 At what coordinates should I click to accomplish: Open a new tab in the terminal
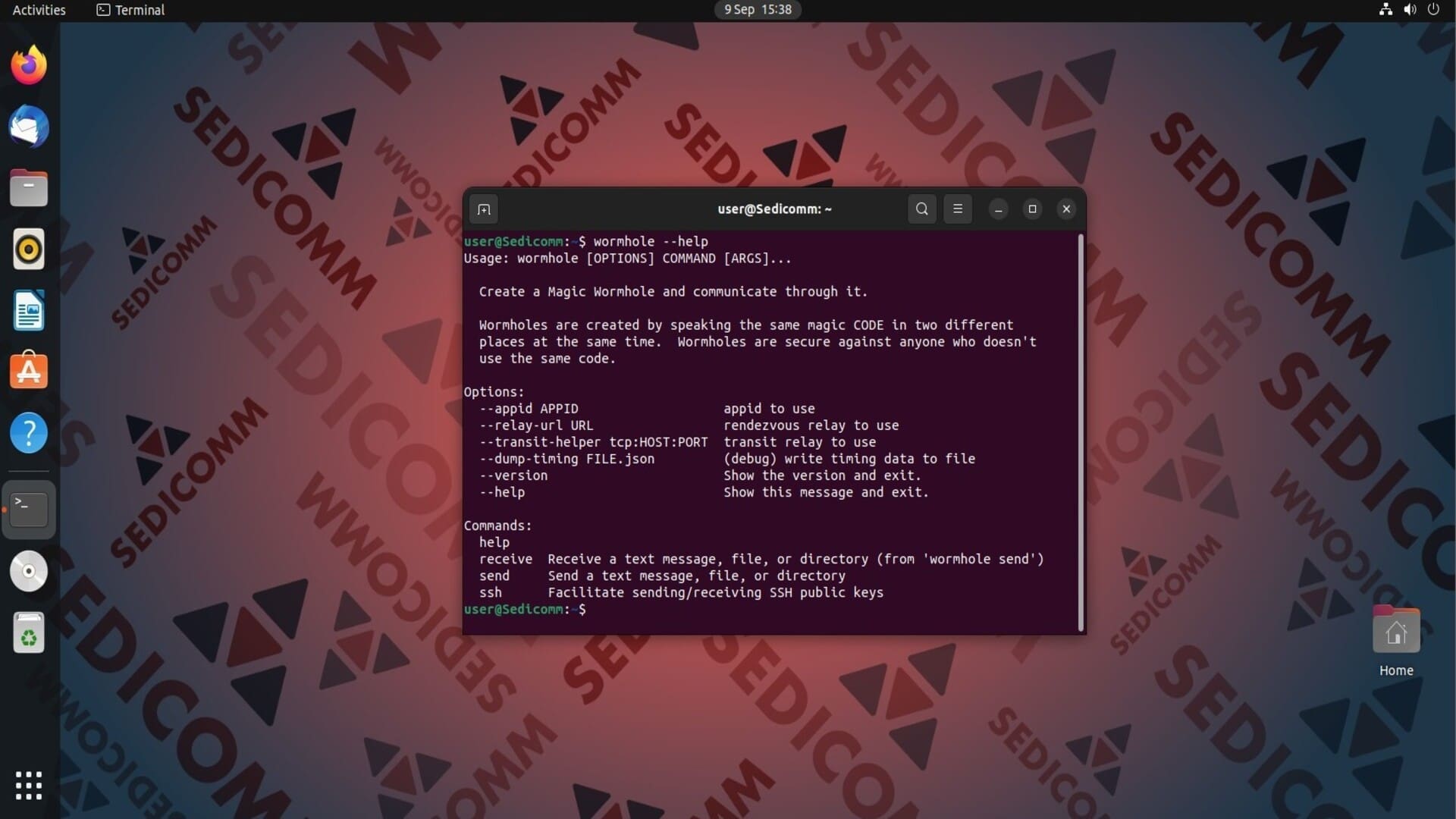484,209
